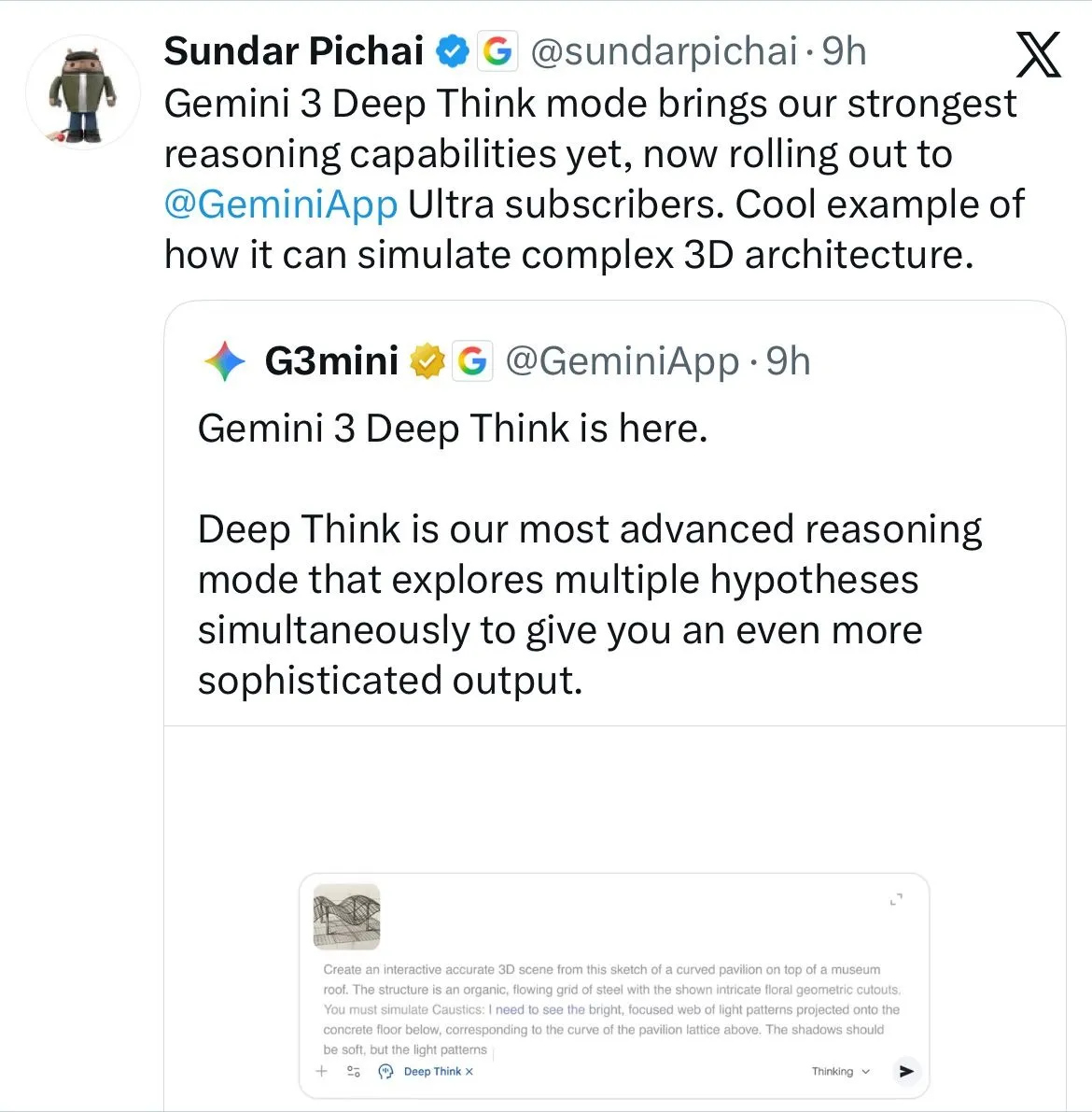Viewport: 1092px width, 1112px height.
Task: Click the Google affiliation badge next to G3mini
Action: click(472, 361)
